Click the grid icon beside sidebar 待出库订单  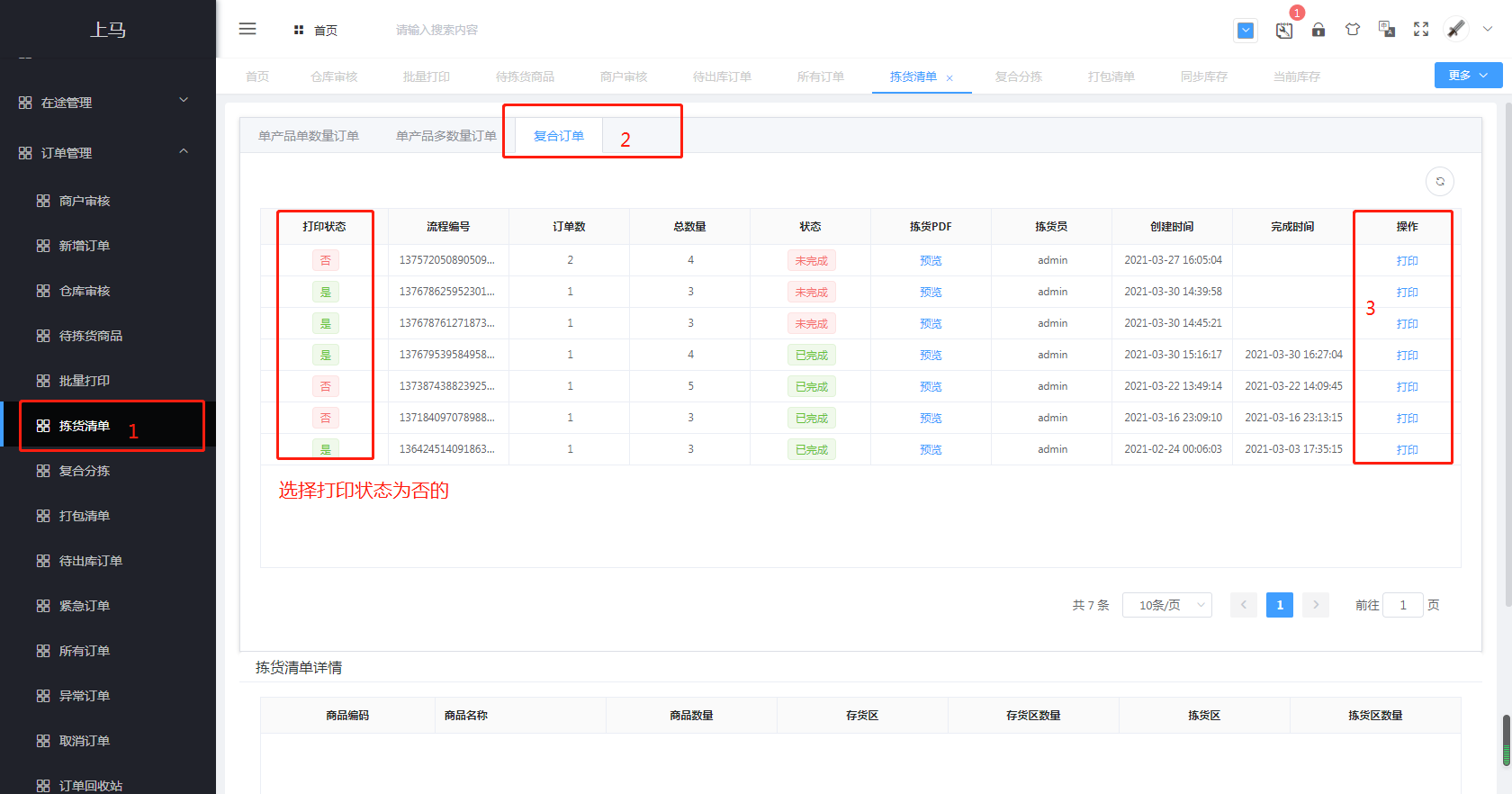point(43,561)
